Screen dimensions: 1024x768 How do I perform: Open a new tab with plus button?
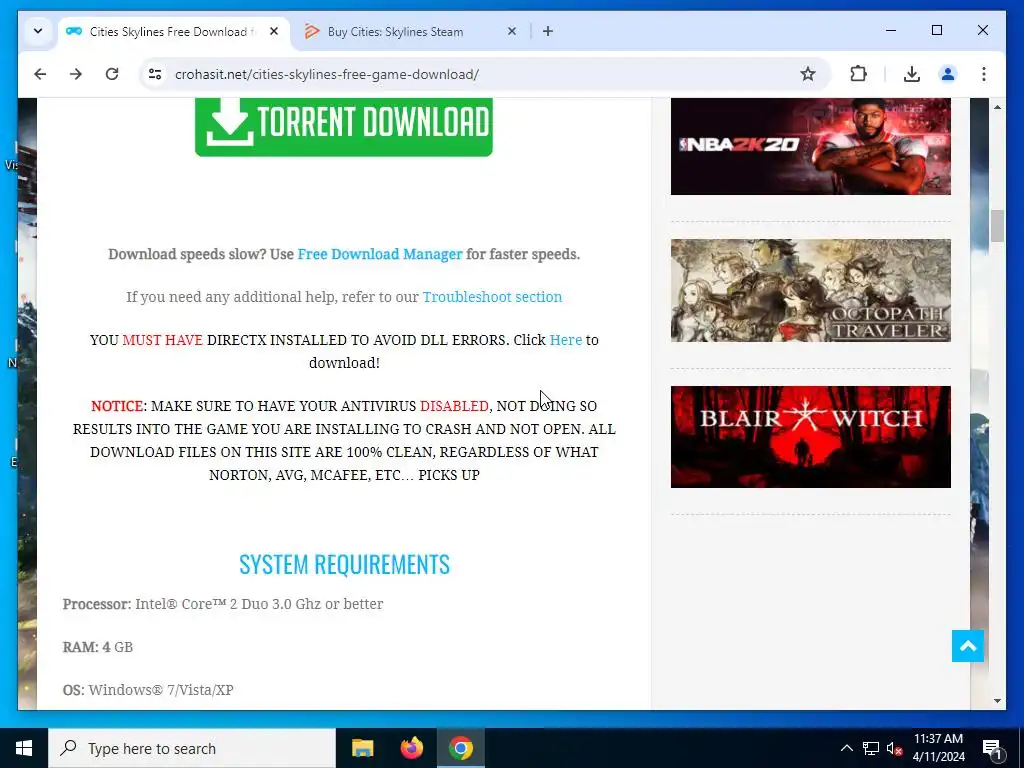[x=548, y=31]
